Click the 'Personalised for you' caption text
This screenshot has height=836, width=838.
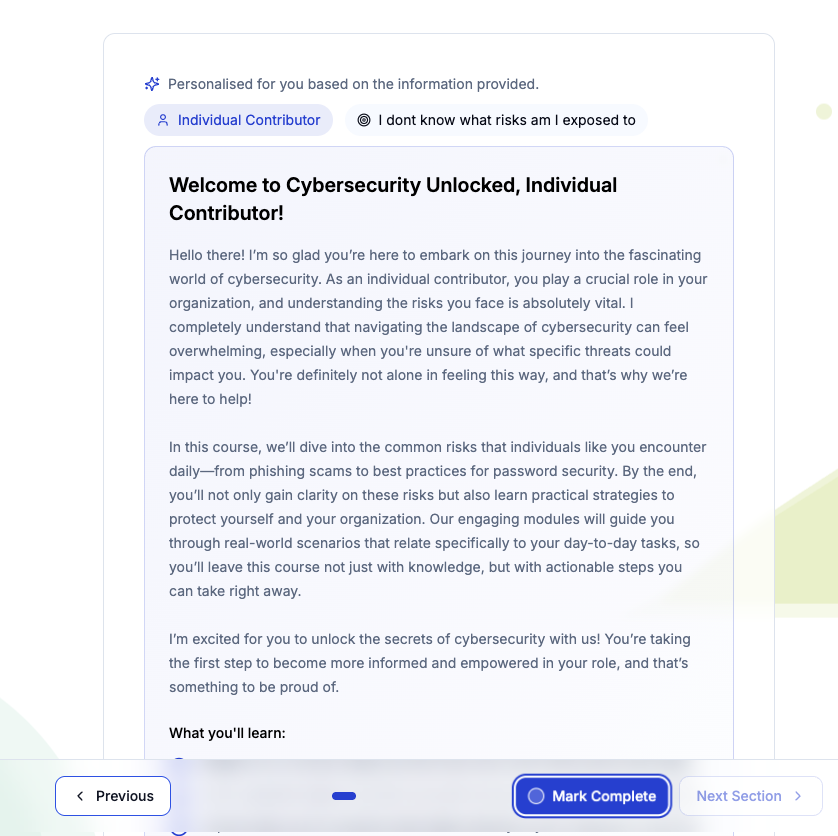tap(353, 84)
